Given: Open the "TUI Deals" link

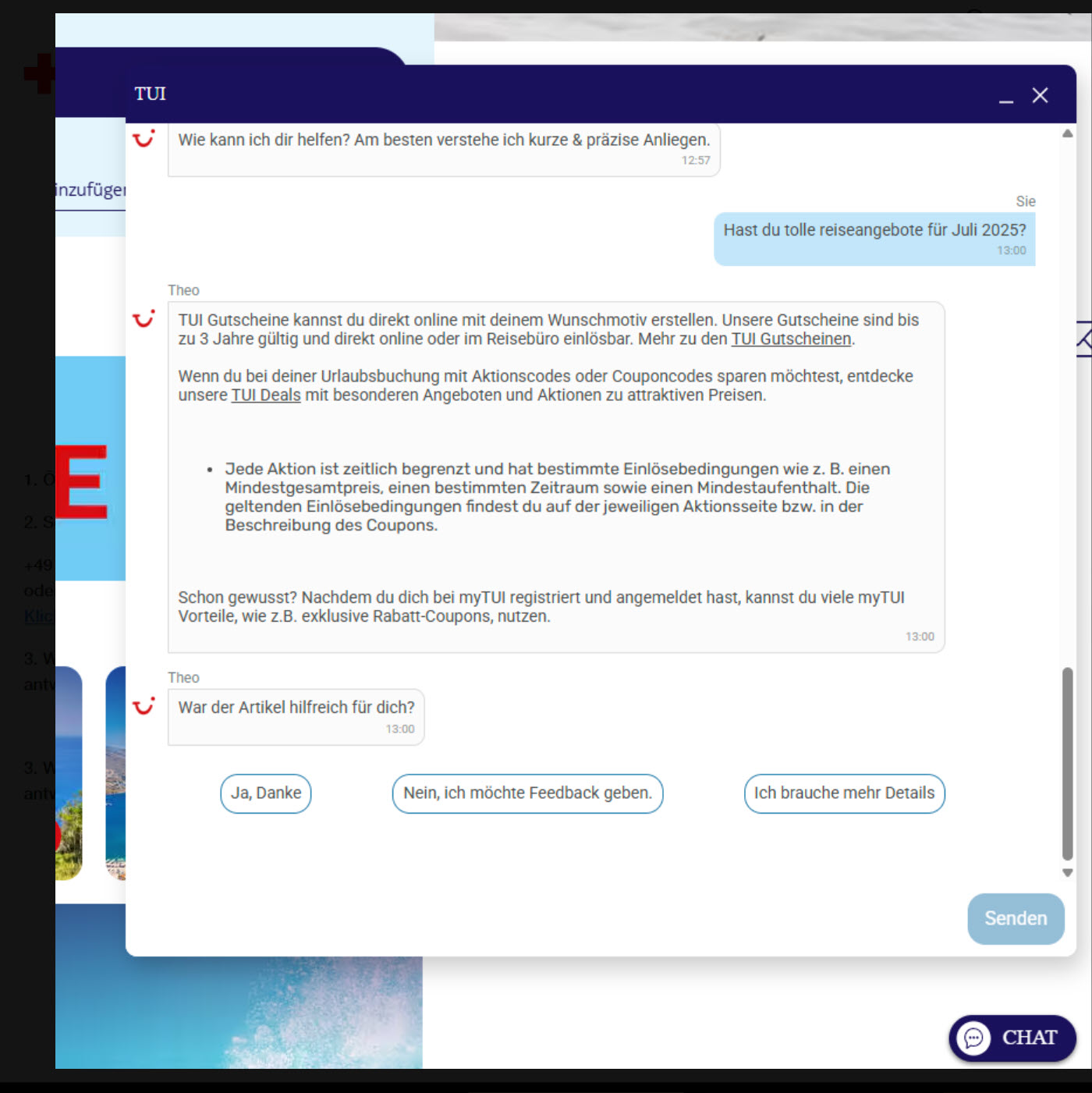Looking at the screenshot, I should tap(266, 396).
